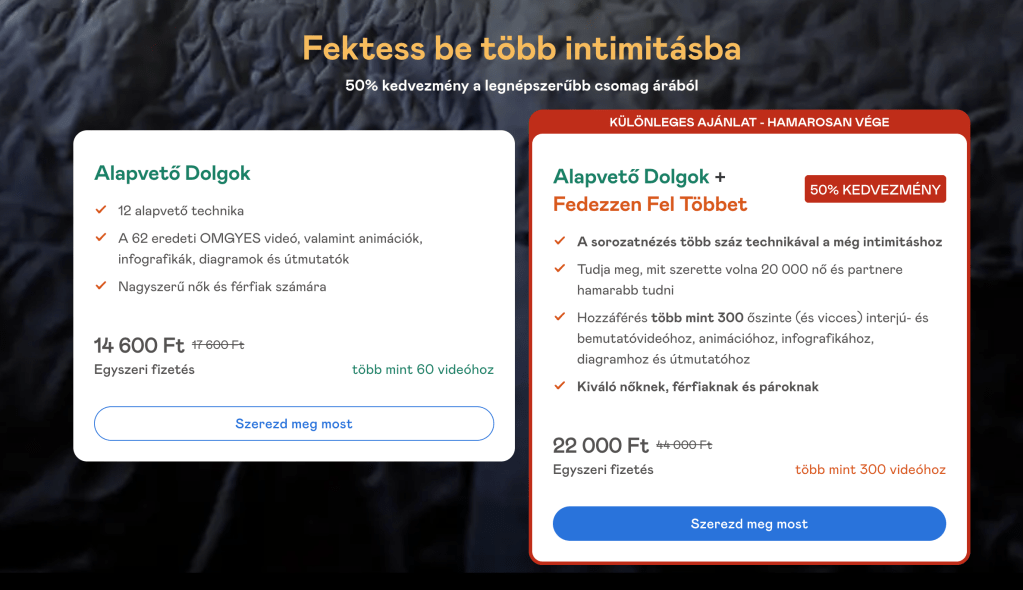Click checkmark beside "12 alapvető technika"
Screen dimensions: 1023x590
(100, 210)
